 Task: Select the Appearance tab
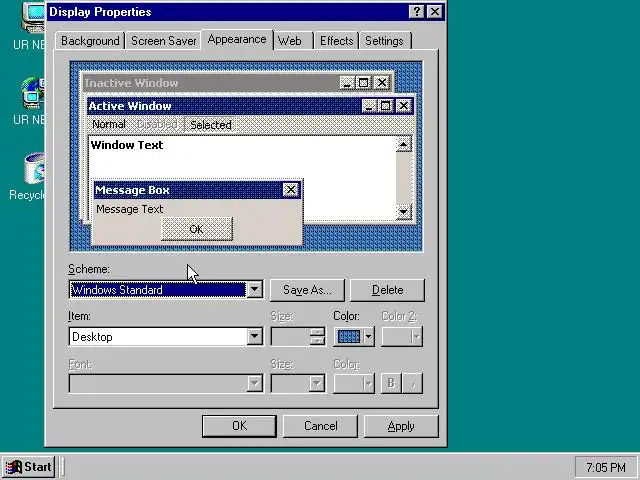point(237,39)
